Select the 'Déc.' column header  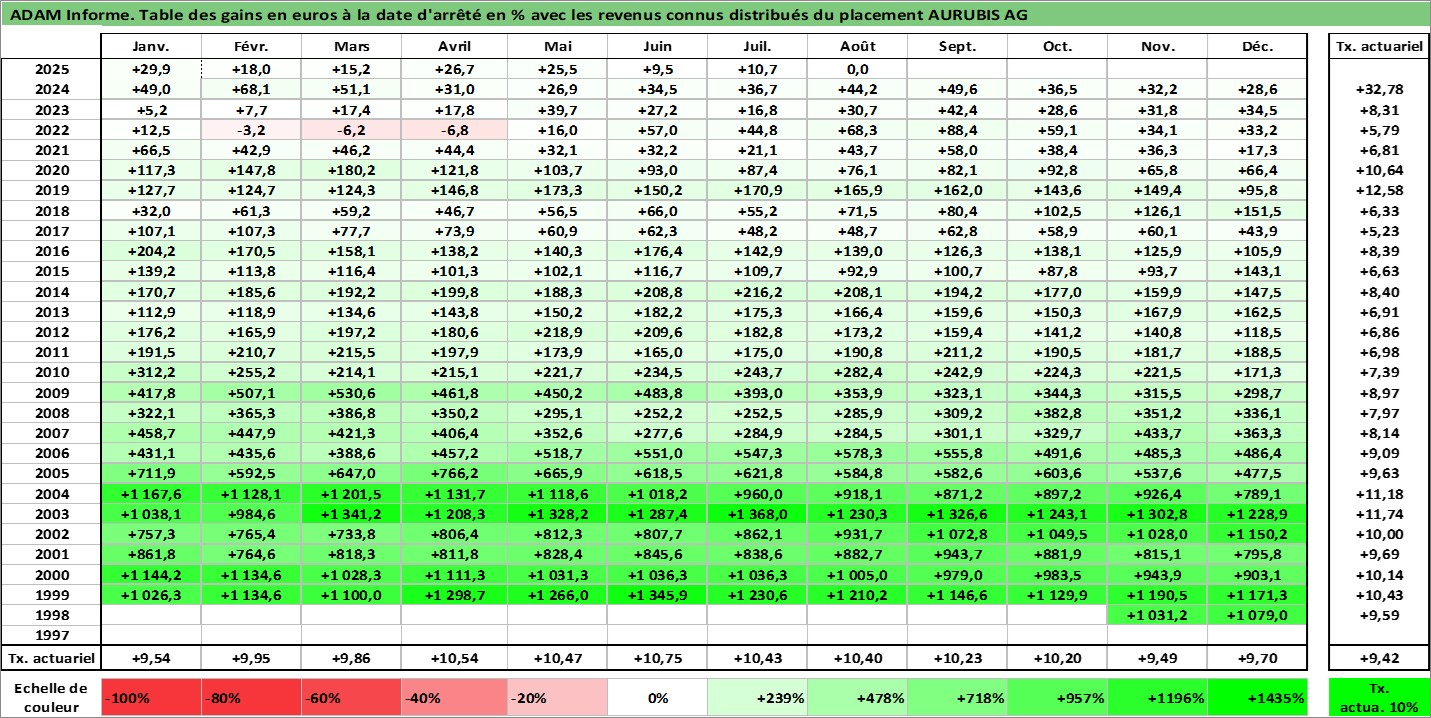[x=1258, y=47]
